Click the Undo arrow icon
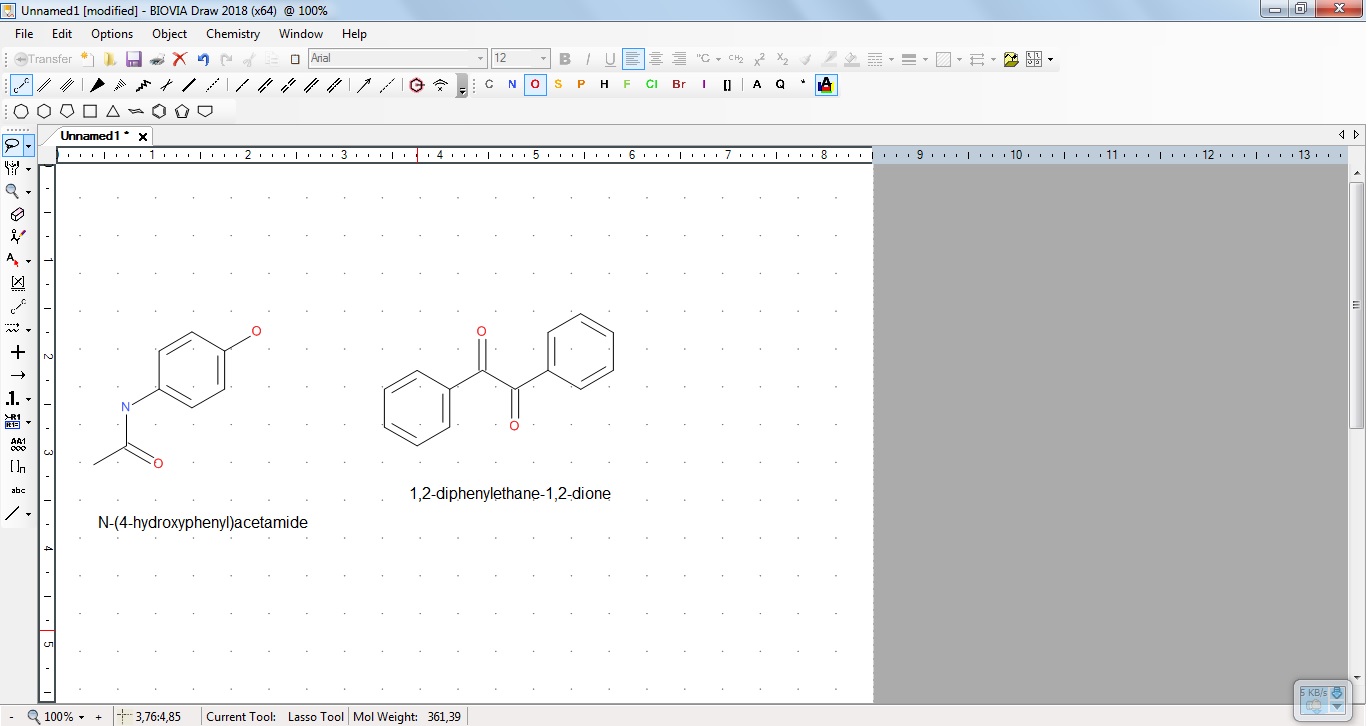 pyautogui.click(x=203, y=59)
